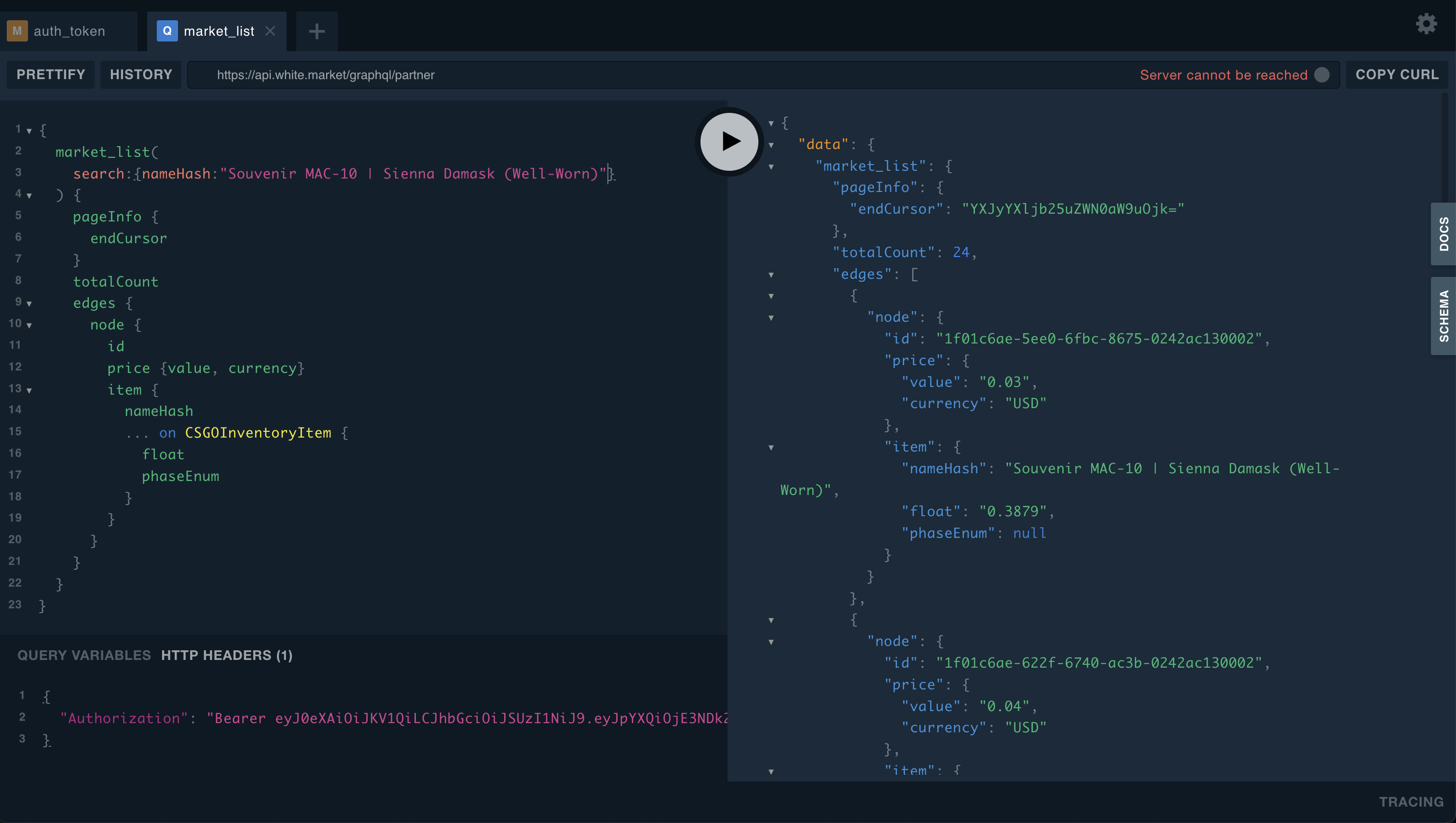Select the HTTP HEADERS (1) panel

pyautogui.click(x=227, y=655)
